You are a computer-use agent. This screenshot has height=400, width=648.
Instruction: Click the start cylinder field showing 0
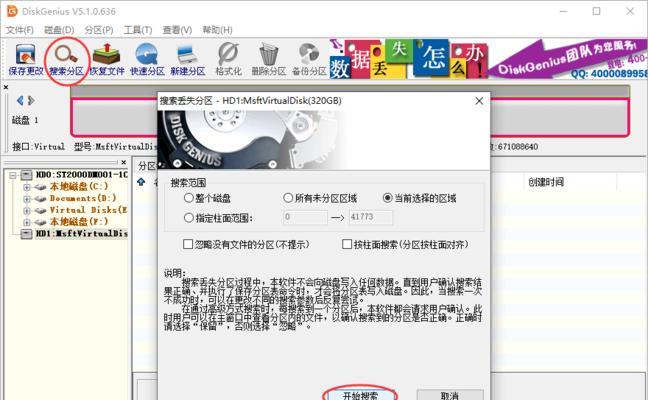(305, 217)
